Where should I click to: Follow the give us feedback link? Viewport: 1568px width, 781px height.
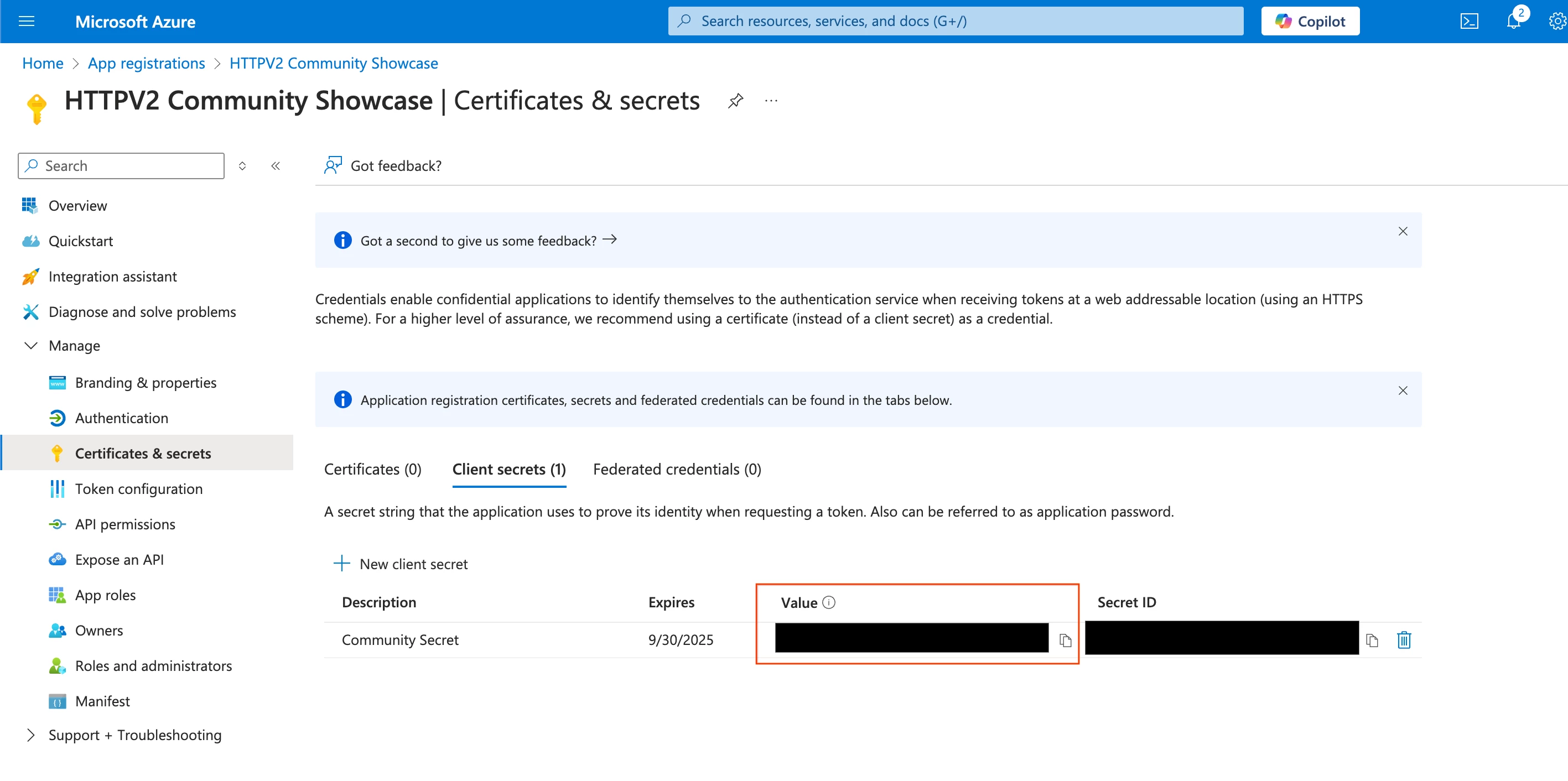coord(489,241)
